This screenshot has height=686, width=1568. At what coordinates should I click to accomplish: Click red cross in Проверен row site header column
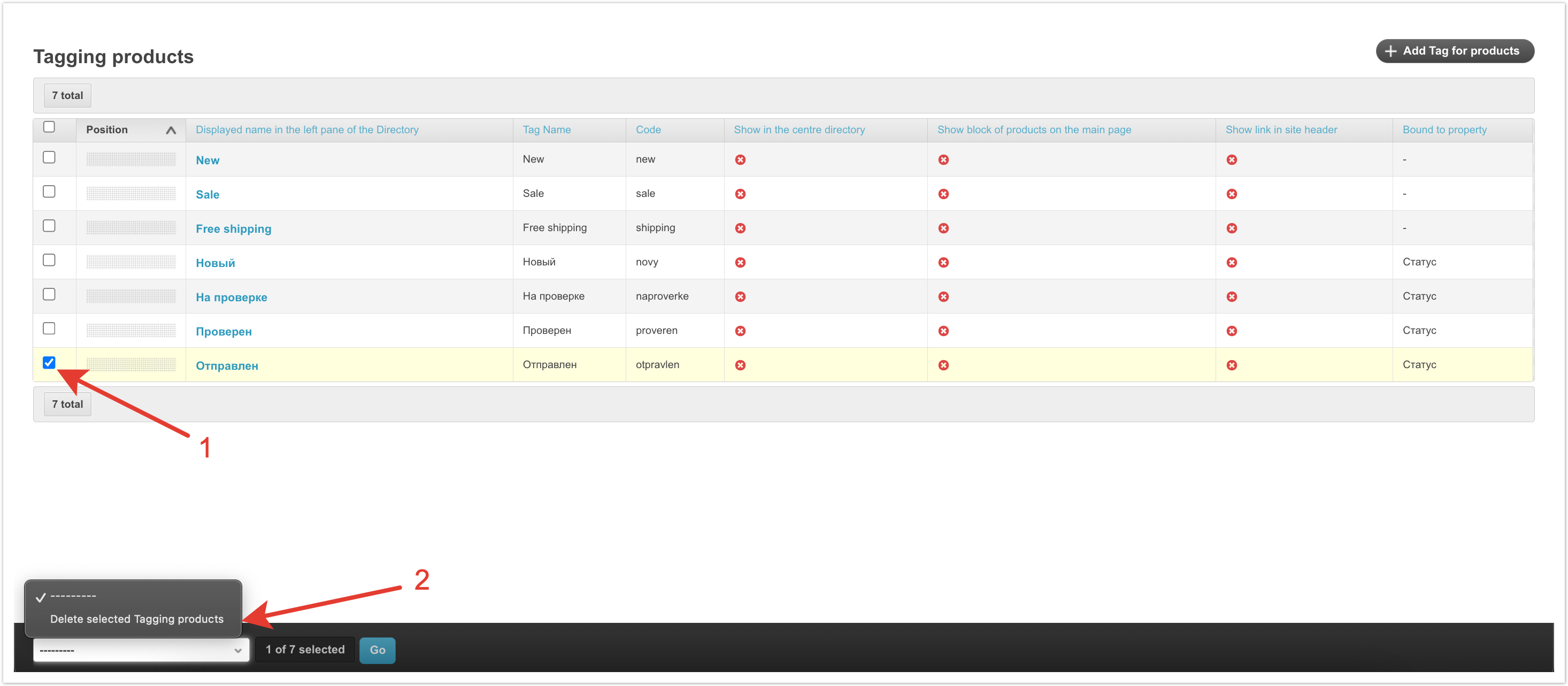(1232, 331)
